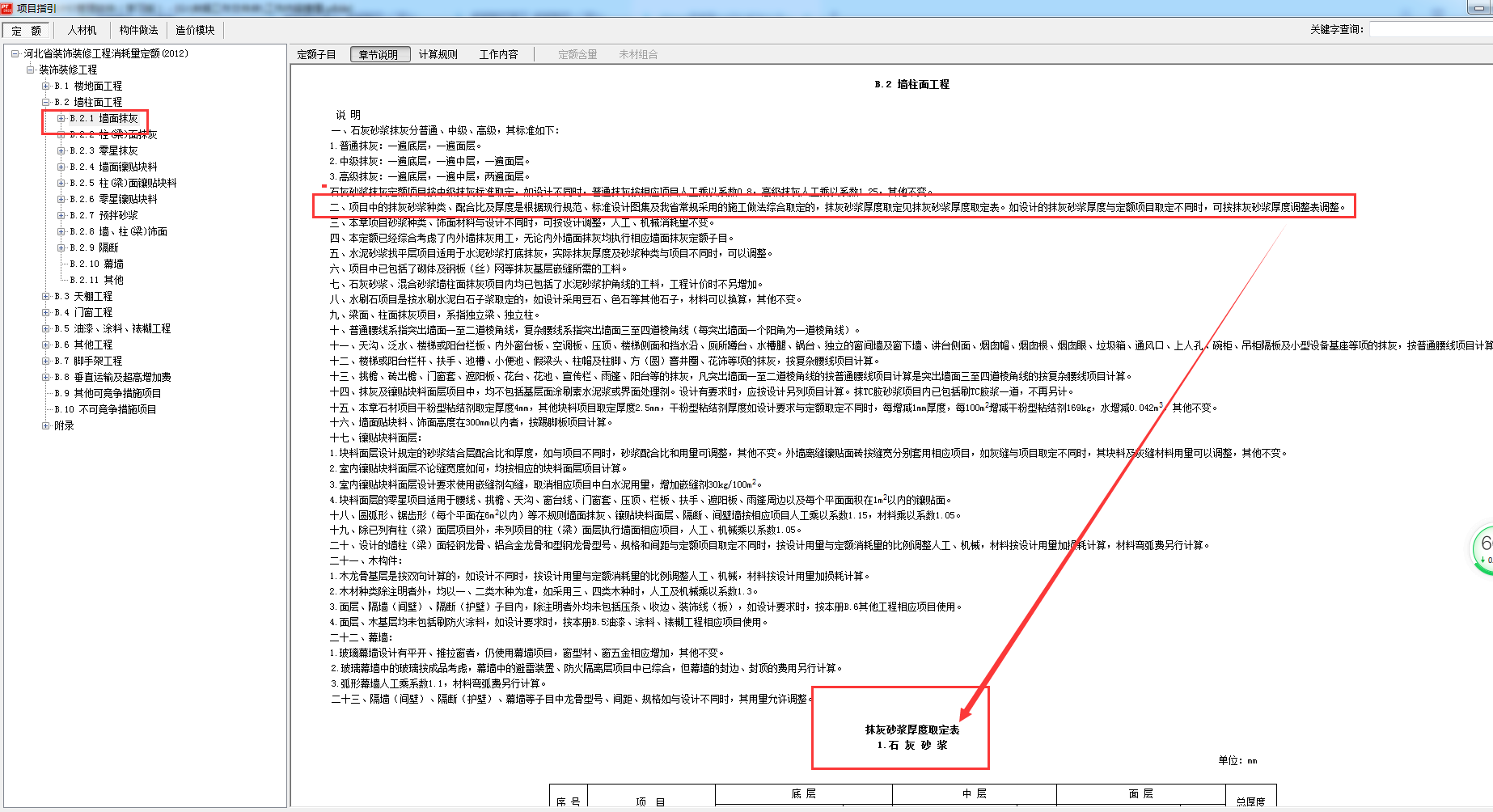Expand the B.2.5 柱(梁)面镶贴块料 node
Image resolution: width=1493 pixels, height=812 pixels.
(x=61, y=183)
